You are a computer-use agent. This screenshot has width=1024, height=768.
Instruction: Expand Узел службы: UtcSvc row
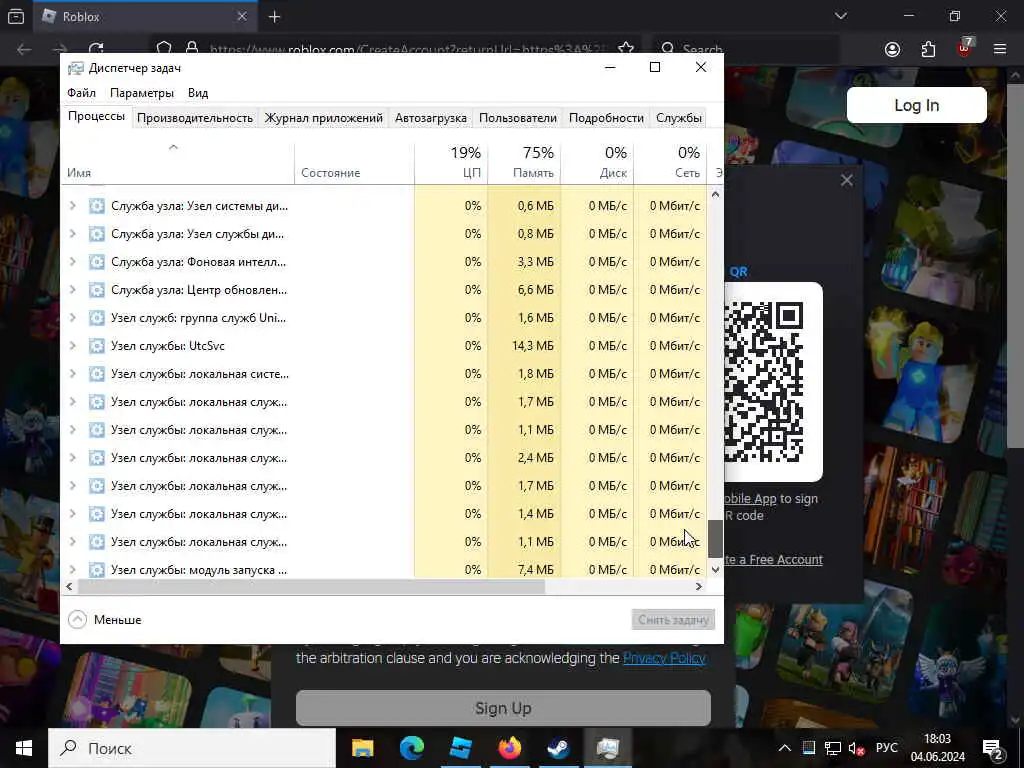72,345
